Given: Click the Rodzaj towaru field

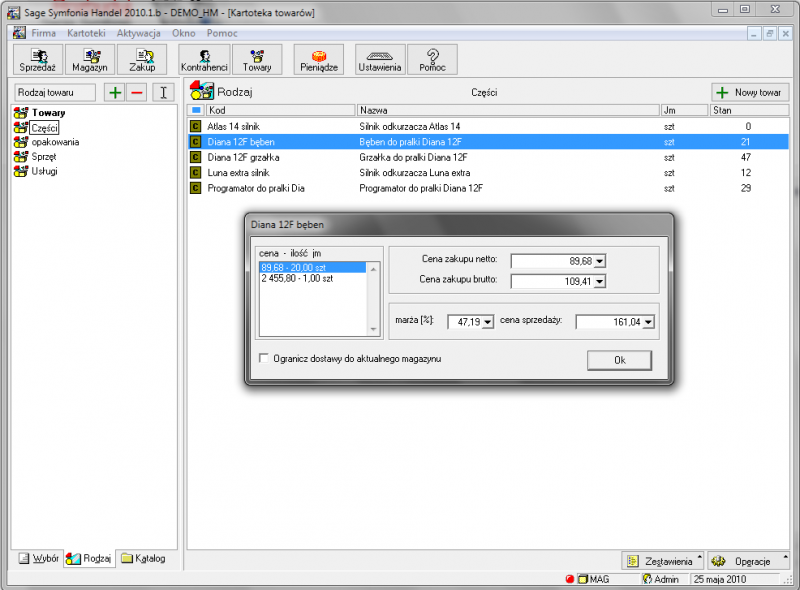Looking at the screenshot, I should 55,92.
